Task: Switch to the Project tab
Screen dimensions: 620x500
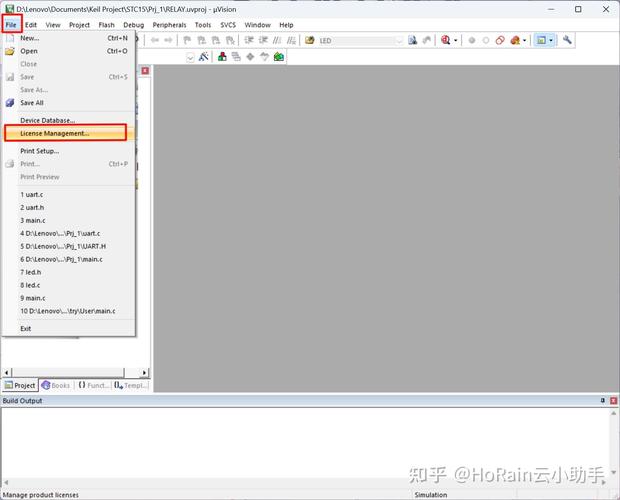Action: pos(20,385)
